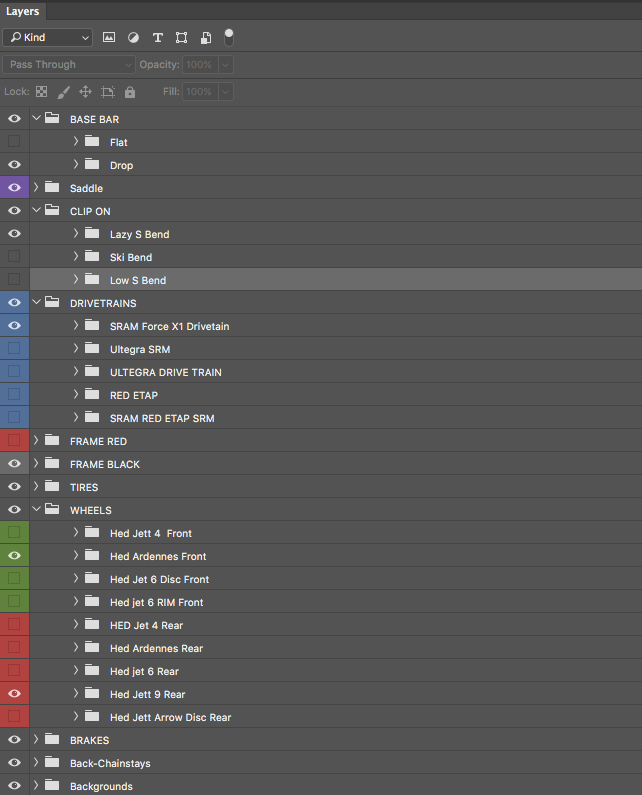The width and height of the screenshot is (642, 795).
Task: Click the Backgrounds folder icon
Action: click(52, 785)
